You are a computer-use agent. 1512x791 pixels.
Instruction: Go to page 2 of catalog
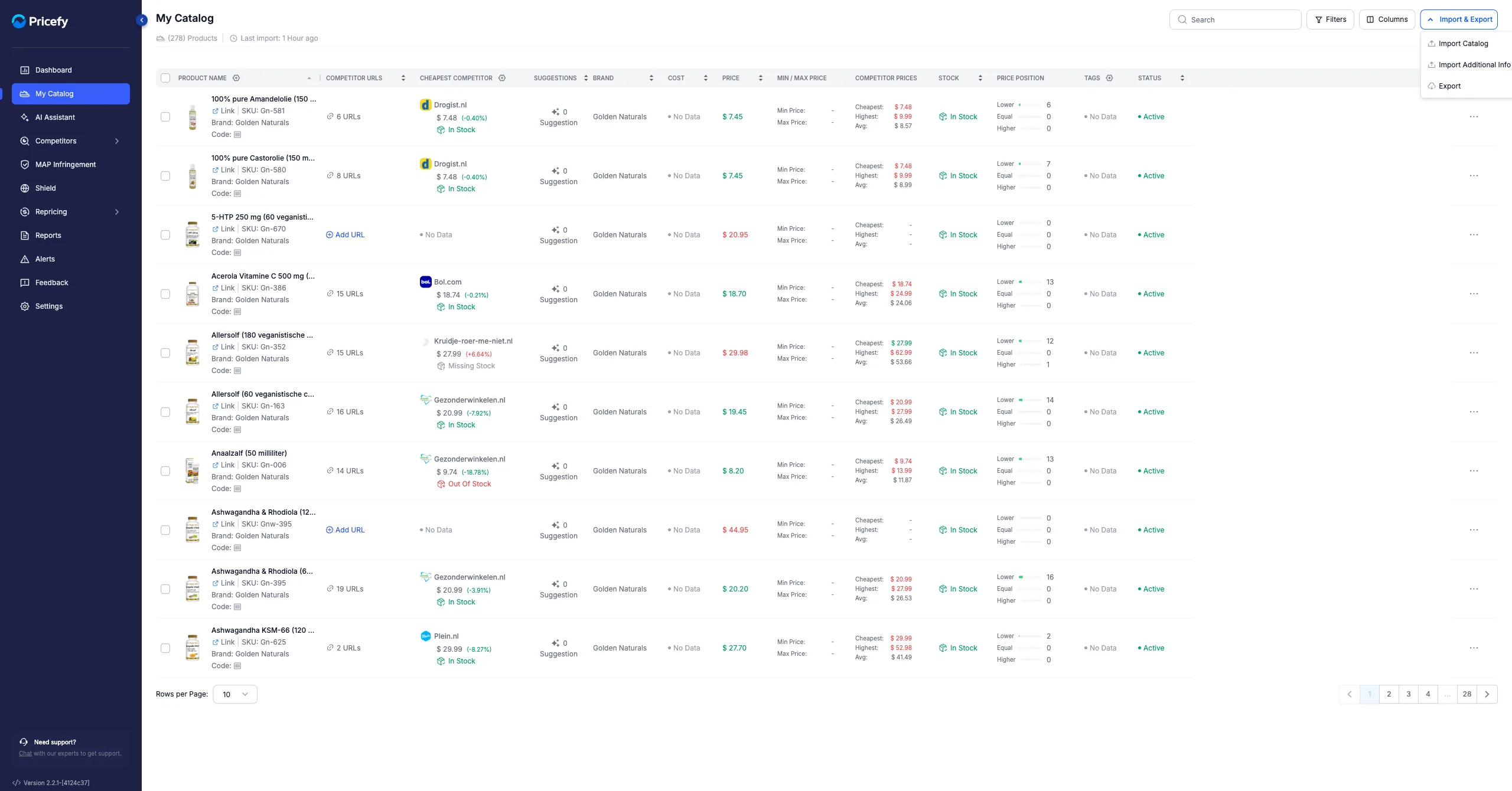click(1389, 694)
